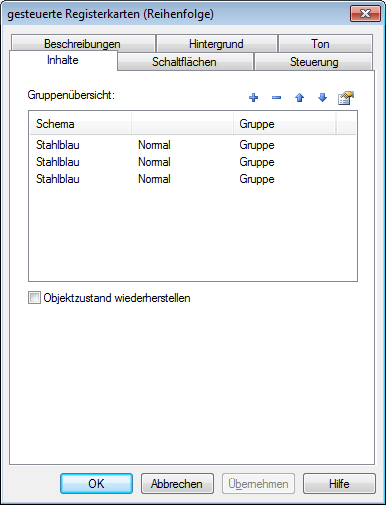
Task: Click Gruppe cell in the first row
Action: pos(257,145)
